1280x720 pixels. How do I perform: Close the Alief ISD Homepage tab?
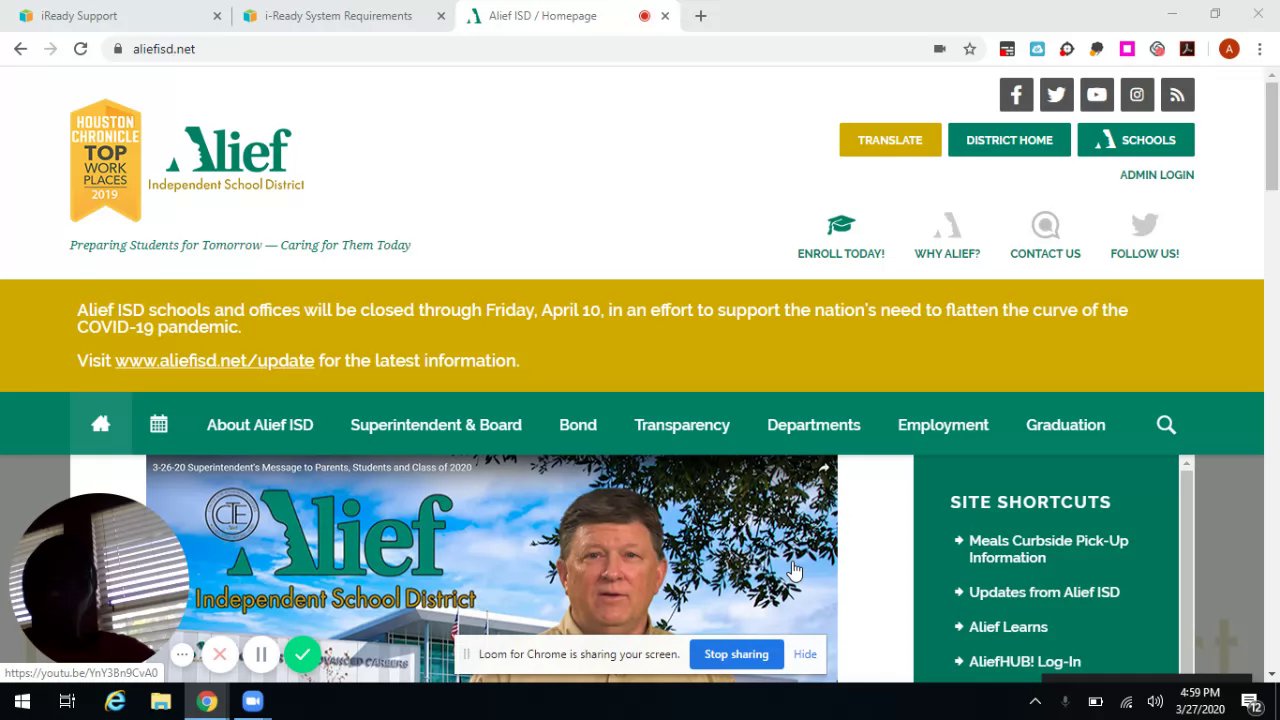pos(665,16)
